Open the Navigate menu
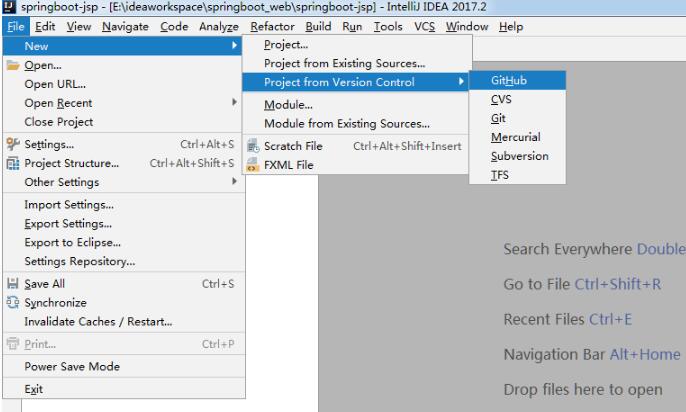Viewport: 686px width, 412px height. pyautogui.click(x=125, y=27)
